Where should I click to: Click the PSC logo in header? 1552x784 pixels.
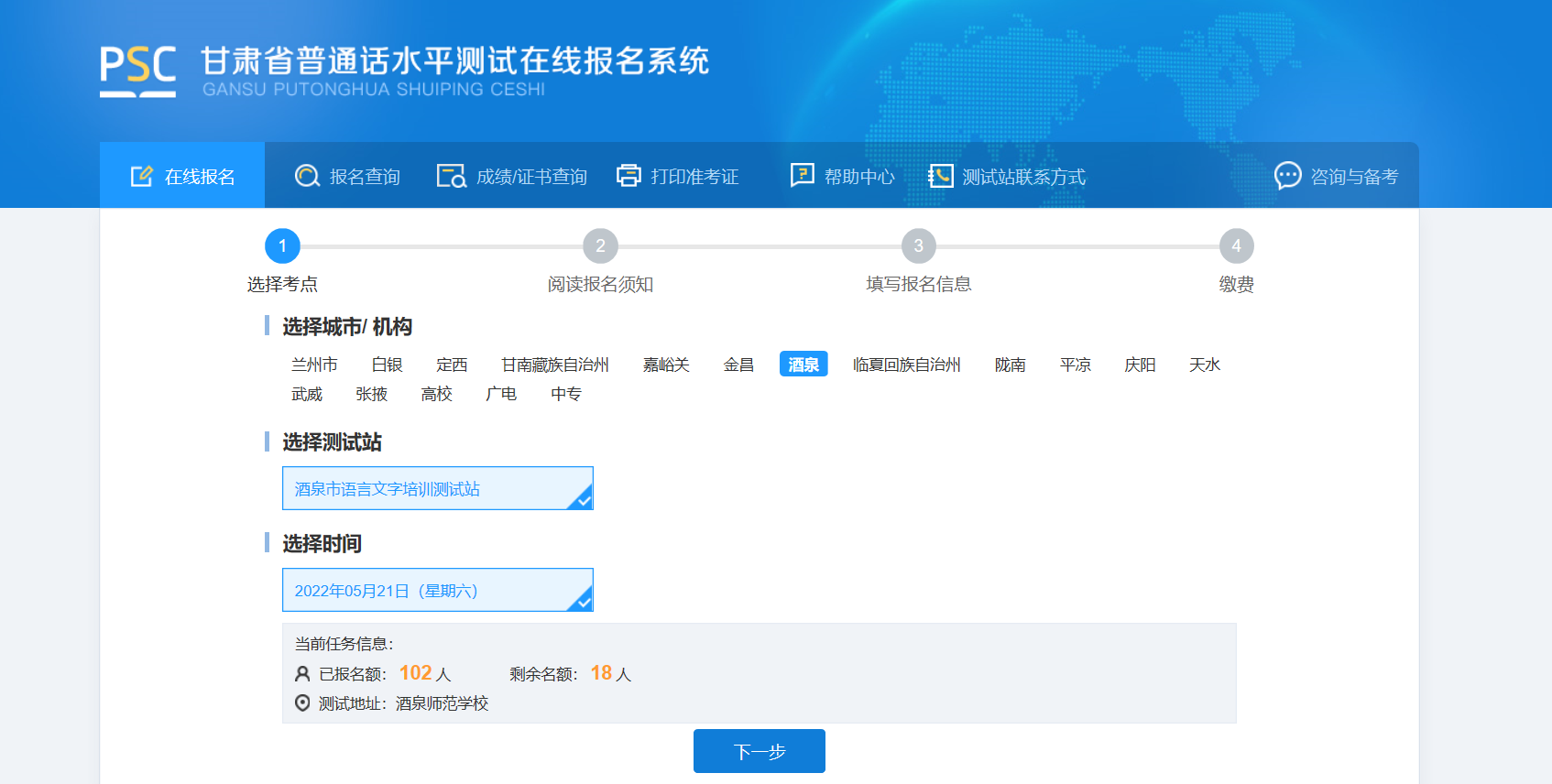(137, 70)
